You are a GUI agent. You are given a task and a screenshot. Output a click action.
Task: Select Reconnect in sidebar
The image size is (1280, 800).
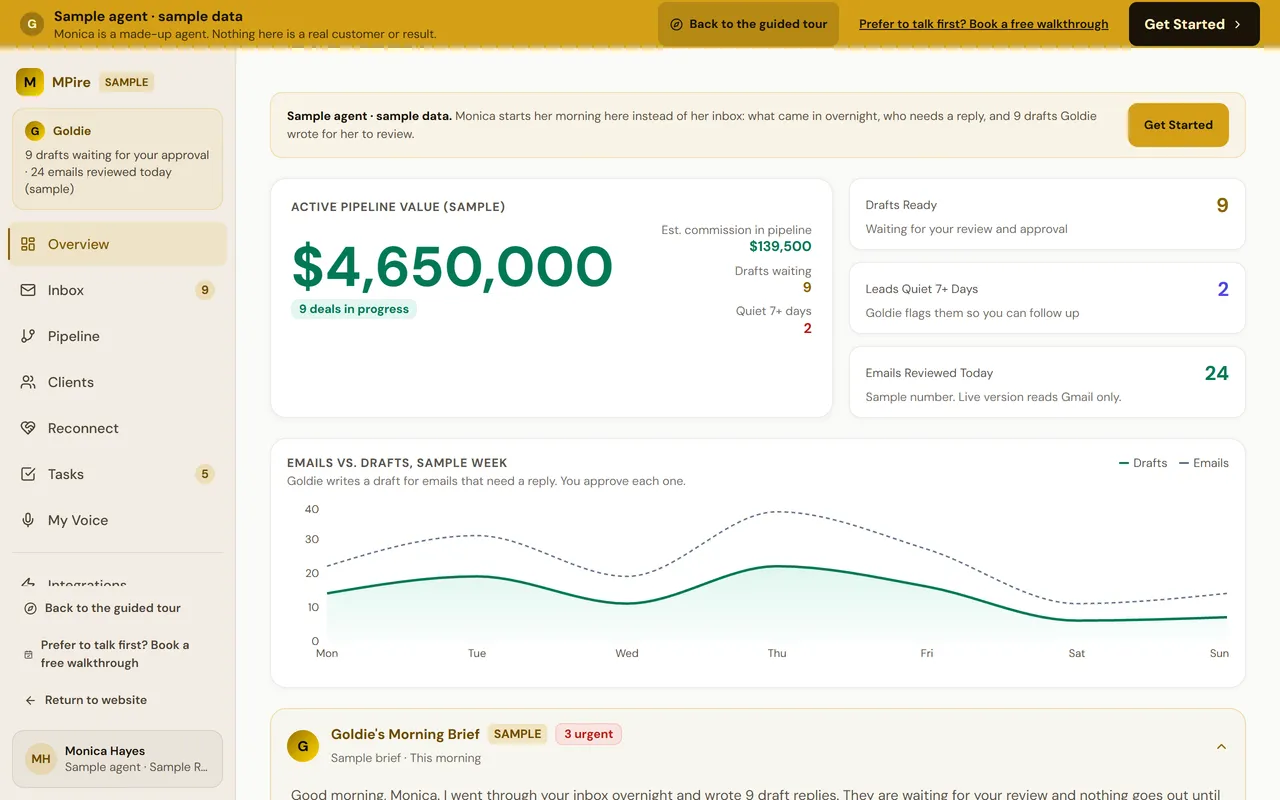(x=118, y=428)
